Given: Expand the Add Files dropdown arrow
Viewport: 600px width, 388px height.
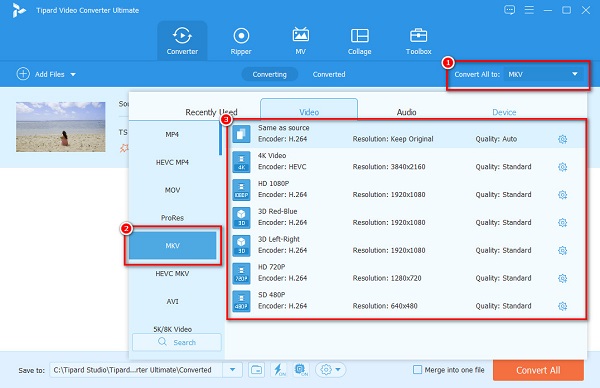Looking at the screenshot, I should tap(73, 74).
